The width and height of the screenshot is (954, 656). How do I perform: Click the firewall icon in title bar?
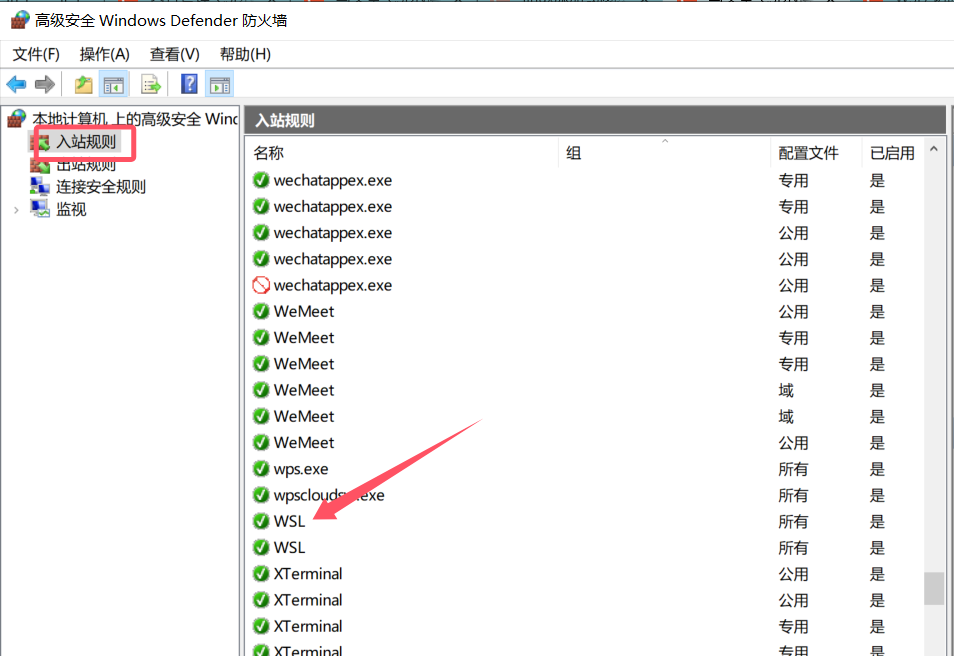pyautogui.click(x=20, y=20)
